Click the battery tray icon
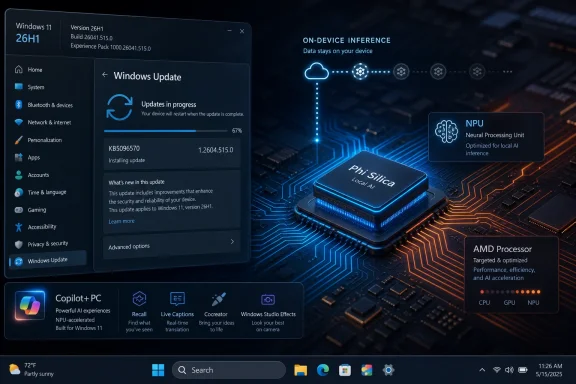This screenshot has height=384, width=576. click(523, 370)
